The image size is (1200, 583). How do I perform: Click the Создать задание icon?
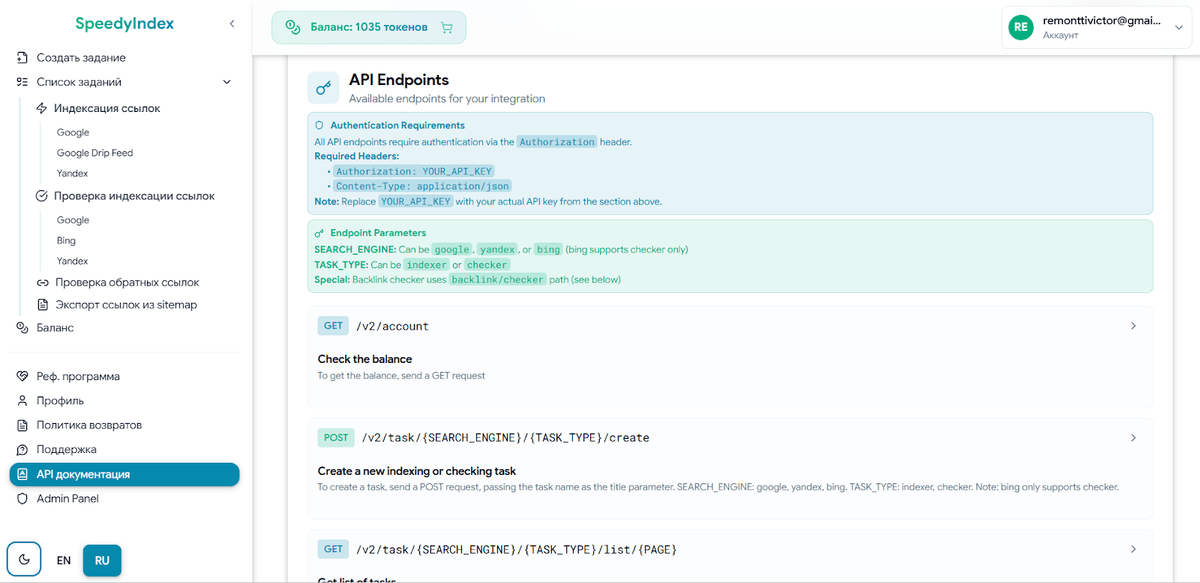point(22,58)
